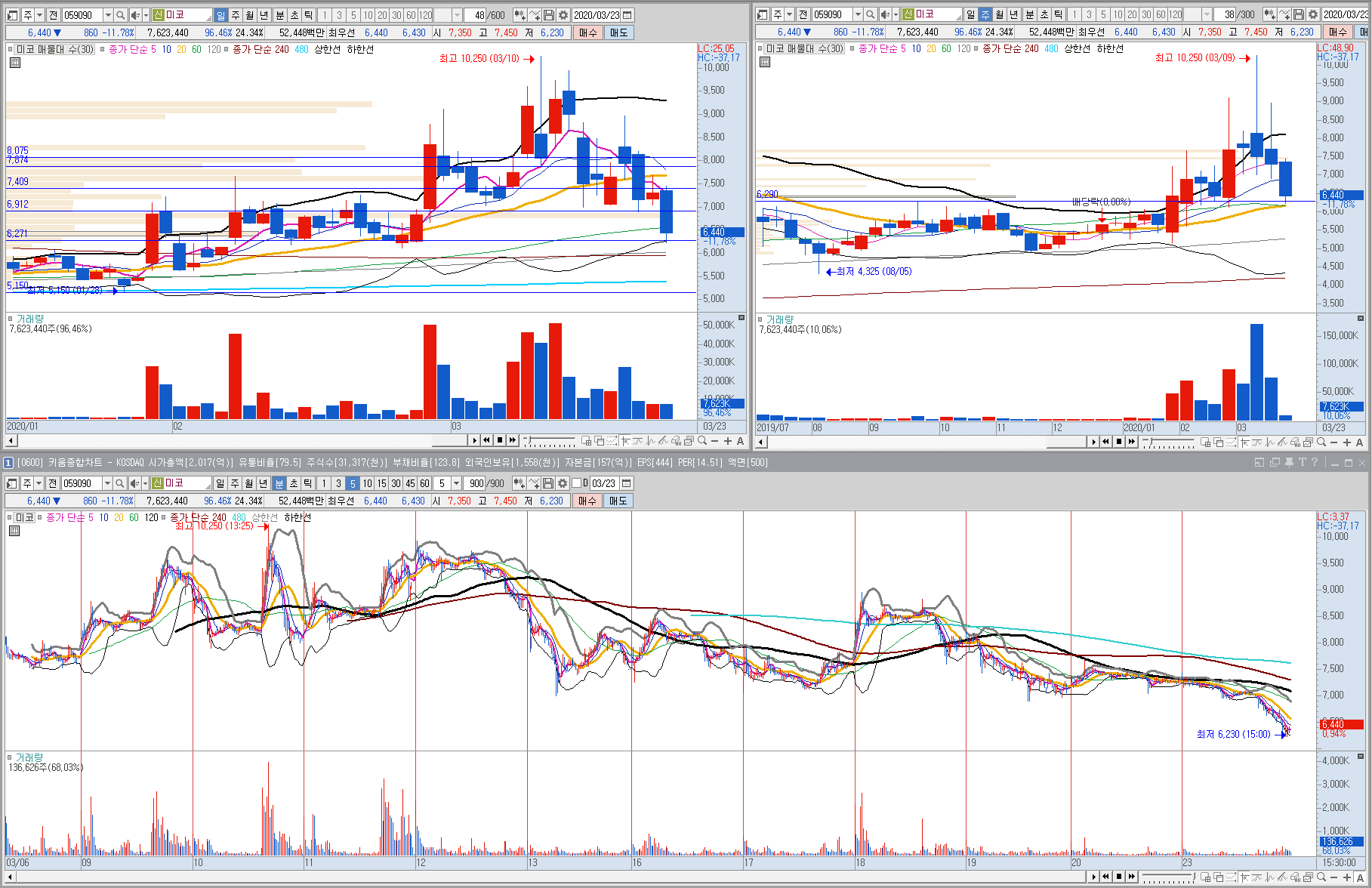Expand the speaker dropdown arrow in daily chart
Viewport: 1372px width, 888px height.
pos(146,15)
